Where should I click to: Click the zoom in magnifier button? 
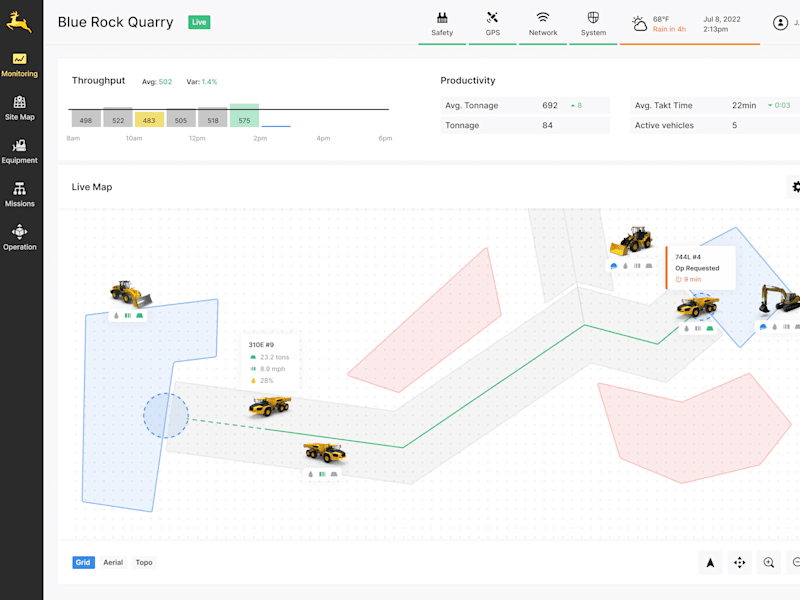(769, 562)
